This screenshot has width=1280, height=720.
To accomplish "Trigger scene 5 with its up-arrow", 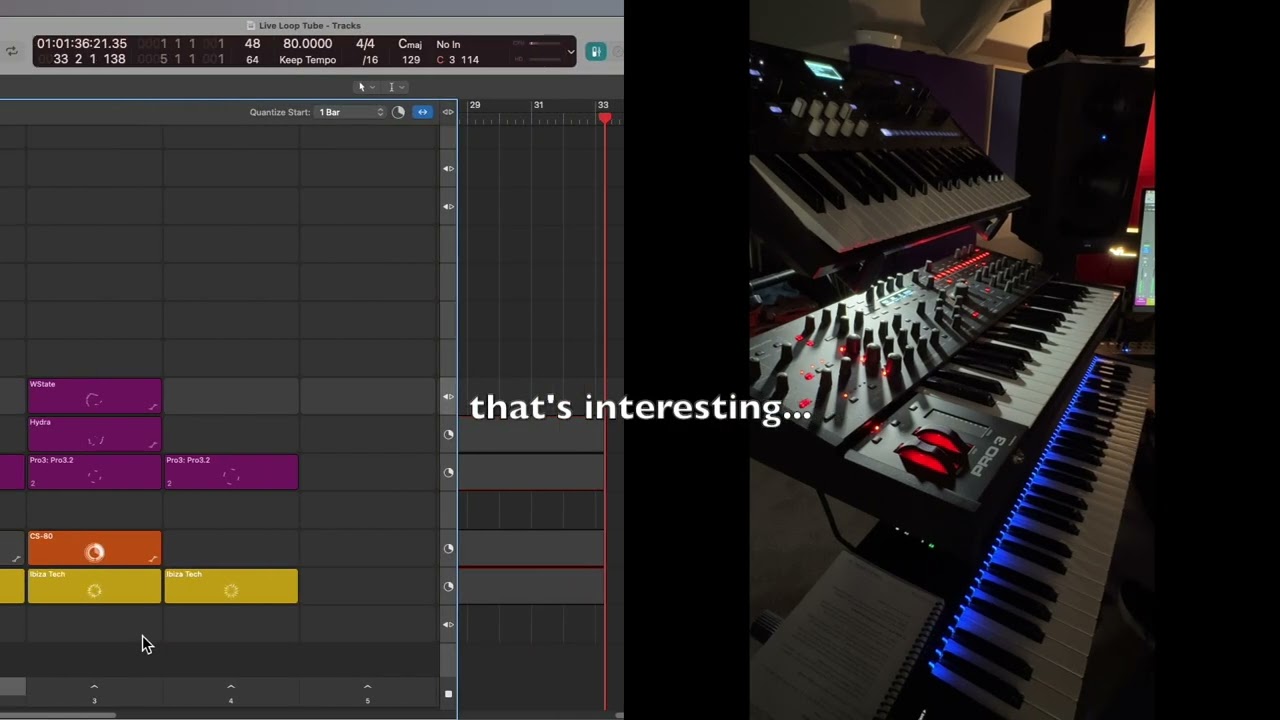I will pos(367,687).
